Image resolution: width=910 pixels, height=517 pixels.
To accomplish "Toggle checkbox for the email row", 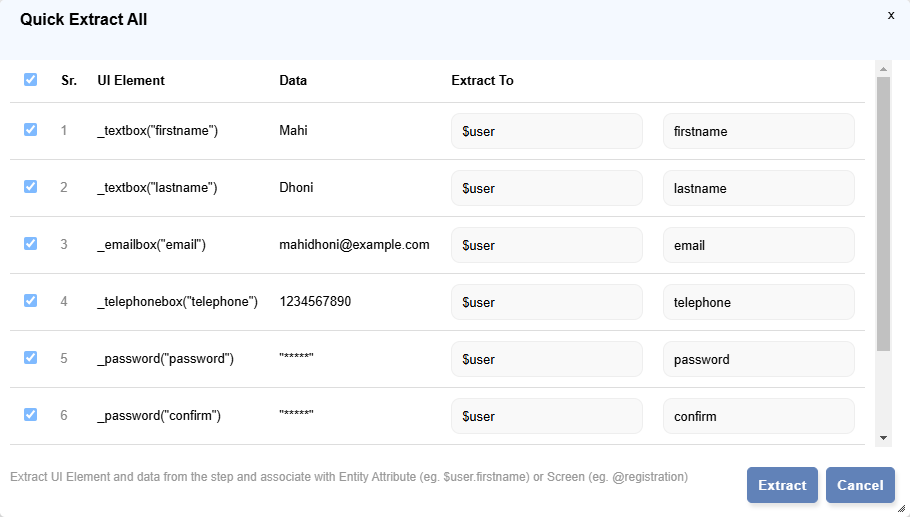I will click(x=30, y=244).
